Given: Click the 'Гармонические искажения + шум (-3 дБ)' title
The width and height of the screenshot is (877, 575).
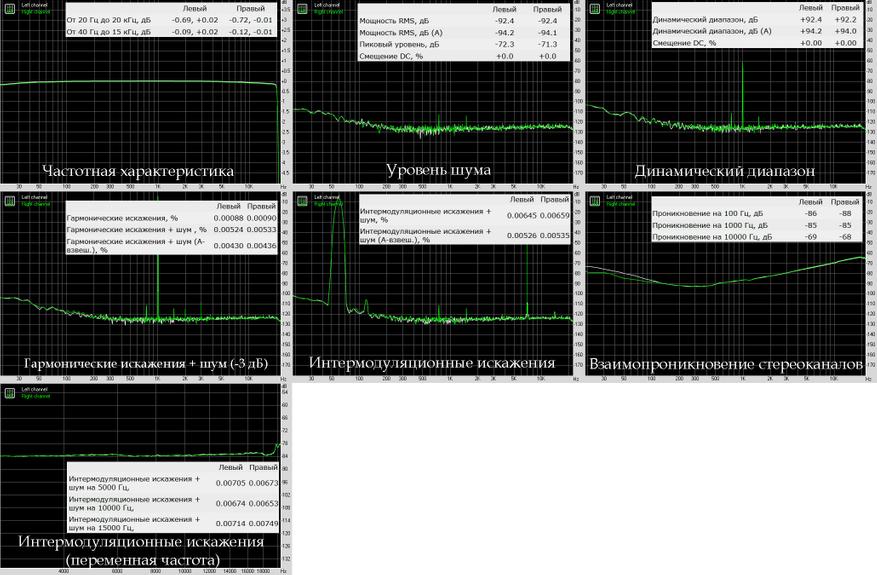Looking at the screenshot, I should [145, 364].
